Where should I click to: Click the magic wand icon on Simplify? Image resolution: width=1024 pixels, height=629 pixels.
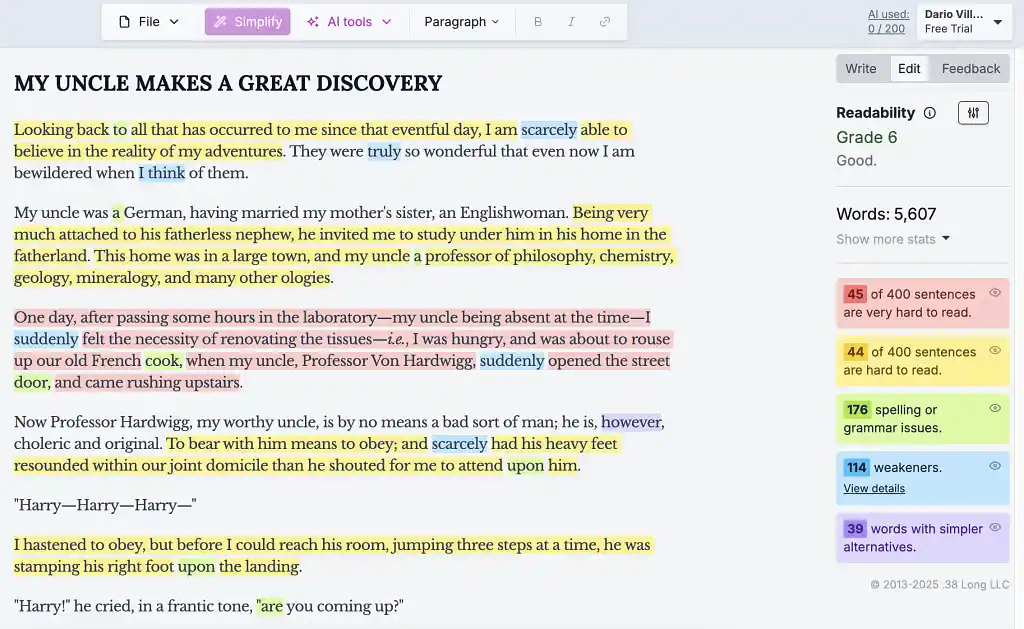tap(219, 21)
